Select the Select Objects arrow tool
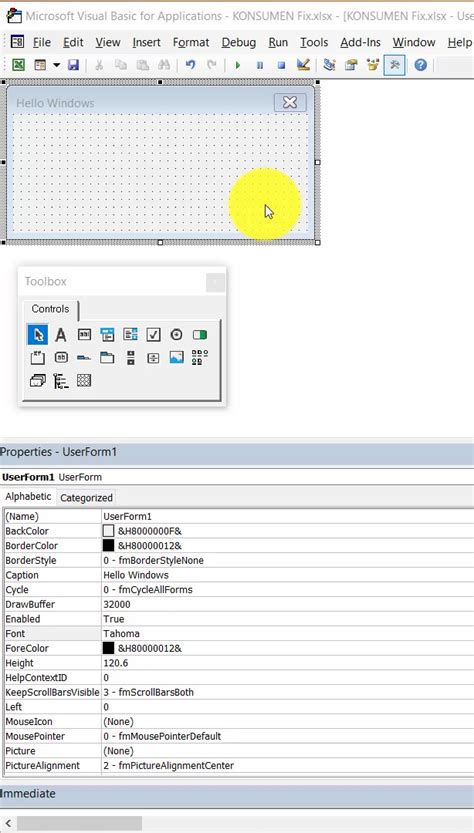474x833 pixels. (x=38, y=335)
